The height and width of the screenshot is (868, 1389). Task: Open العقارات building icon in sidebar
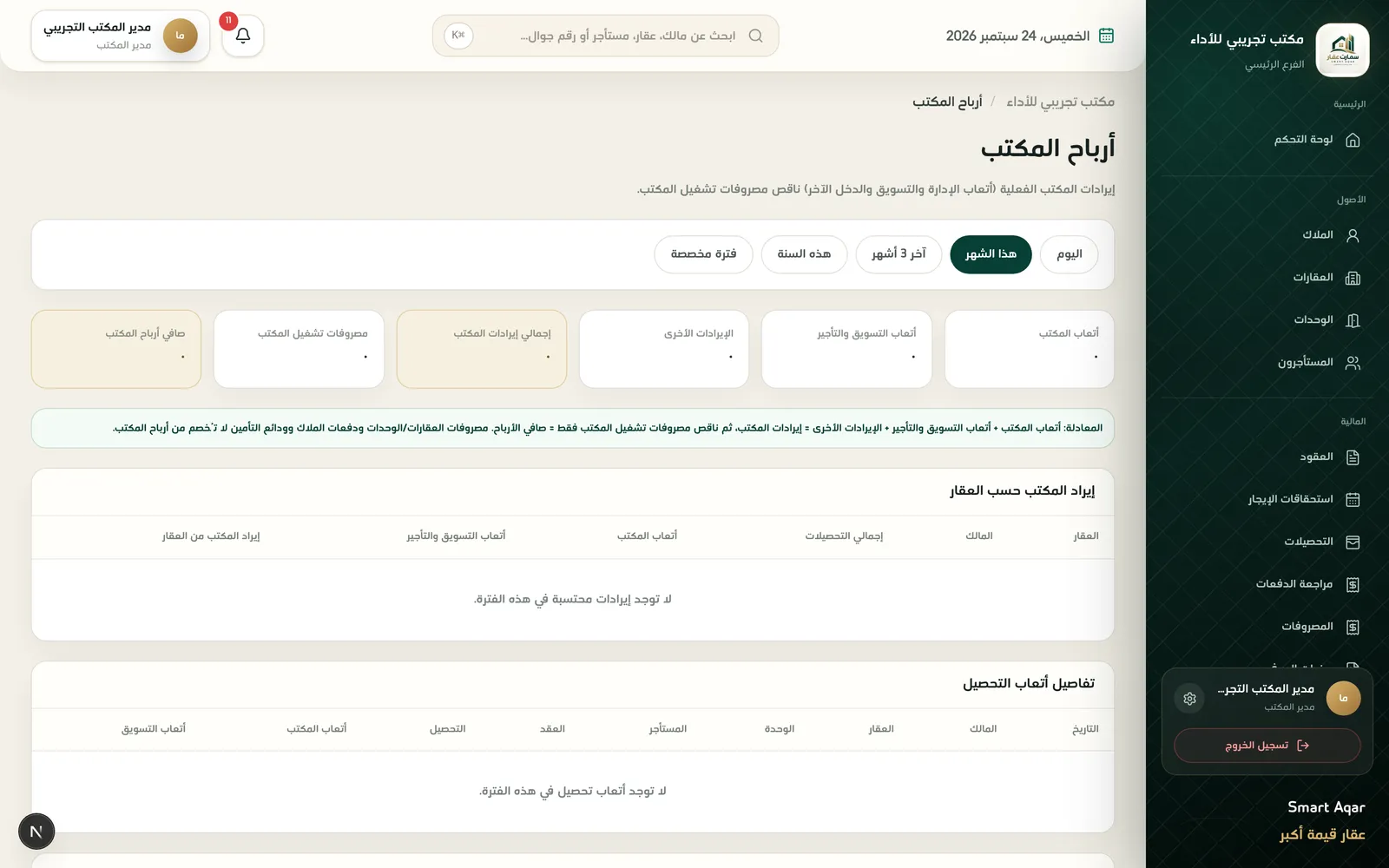point(1353,278)
